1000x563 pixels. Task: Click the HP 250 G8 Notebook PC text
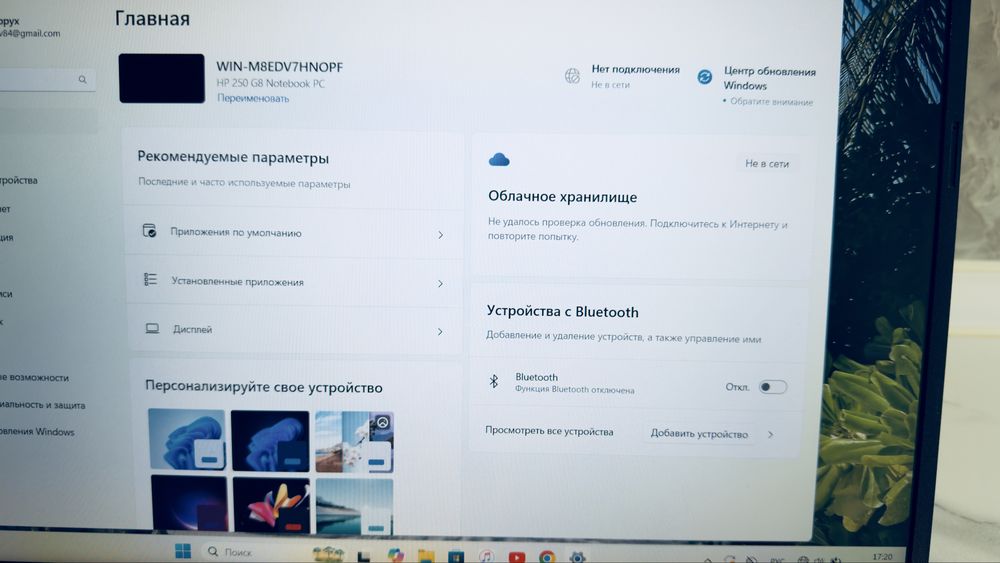click(270, 84)
